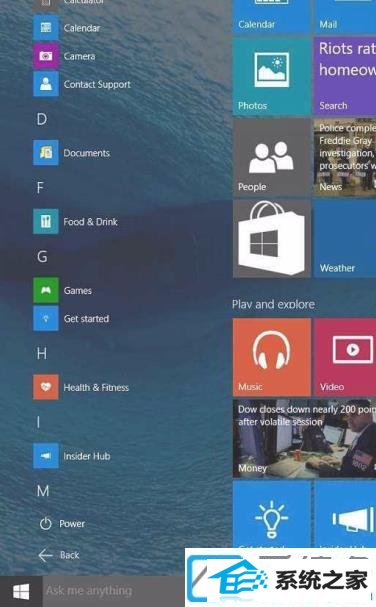Launch the Games app icon
The height and width of the screenshot is (607, 376).
(46, 290)
